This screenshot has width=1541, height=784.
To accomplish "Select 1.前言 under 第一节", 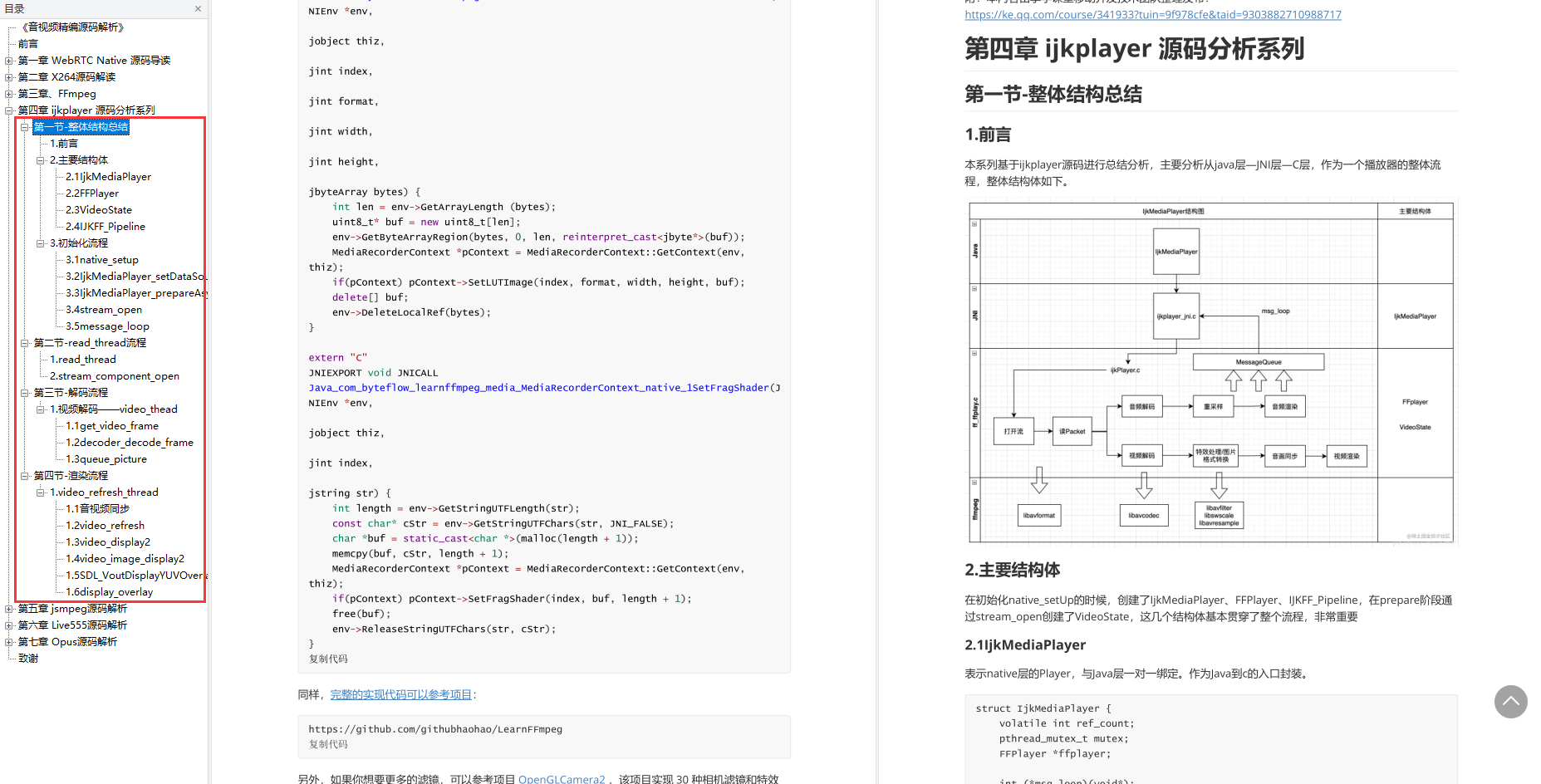I will click(x=64, y=144).
